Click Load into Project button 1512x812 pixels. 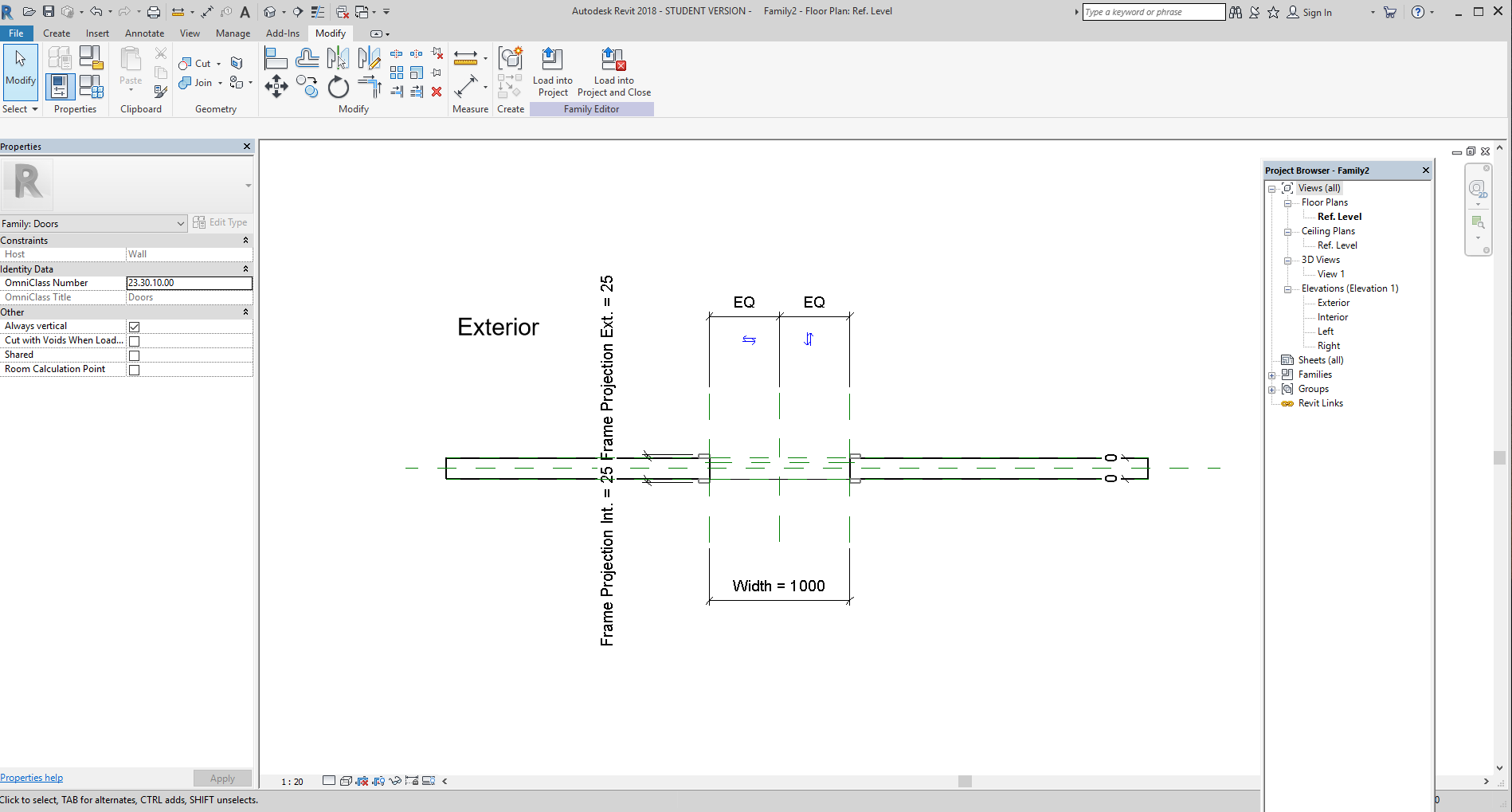pos(552,72)
